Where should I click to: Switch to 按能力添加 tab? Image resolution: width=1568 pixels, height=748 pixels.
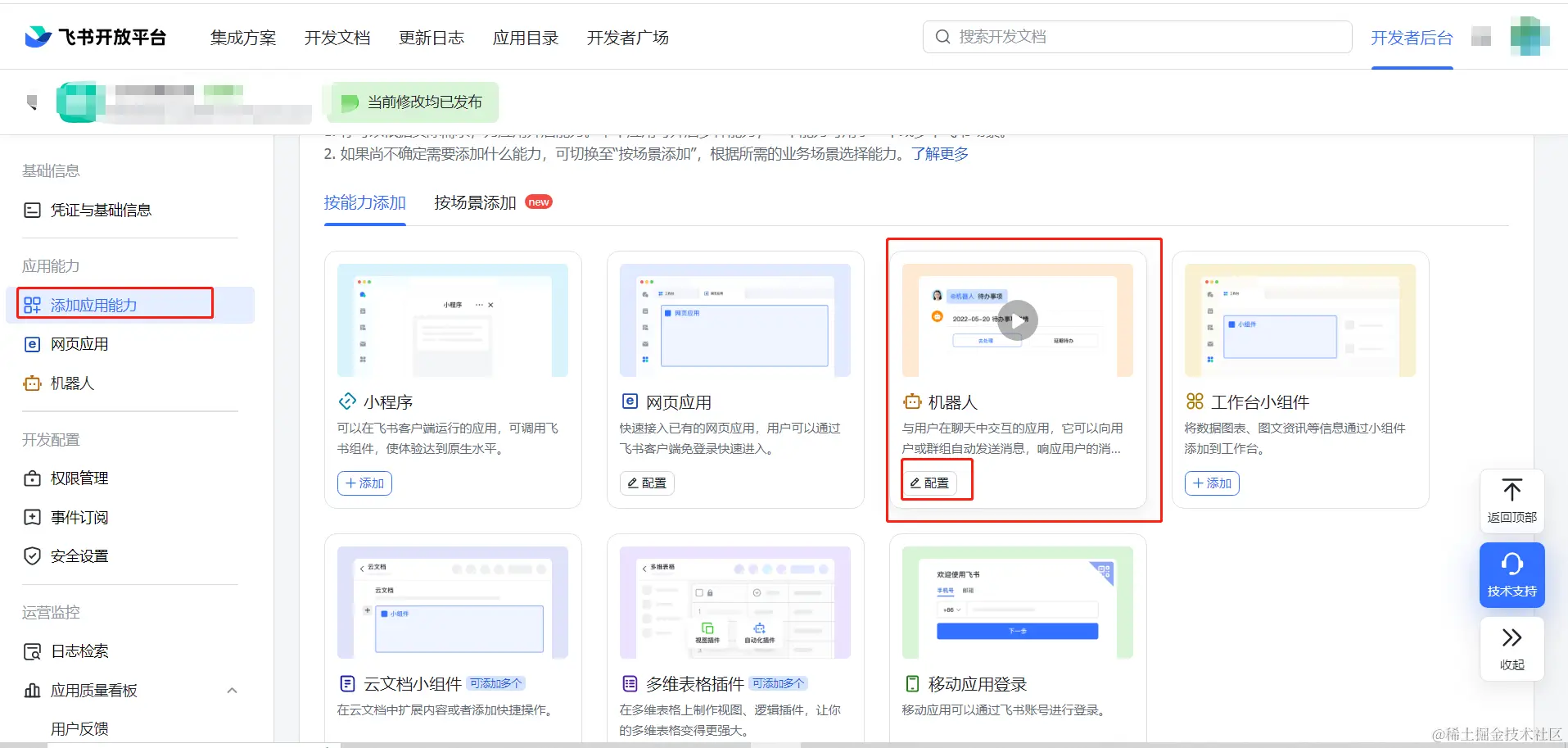(x=365, y=202)
